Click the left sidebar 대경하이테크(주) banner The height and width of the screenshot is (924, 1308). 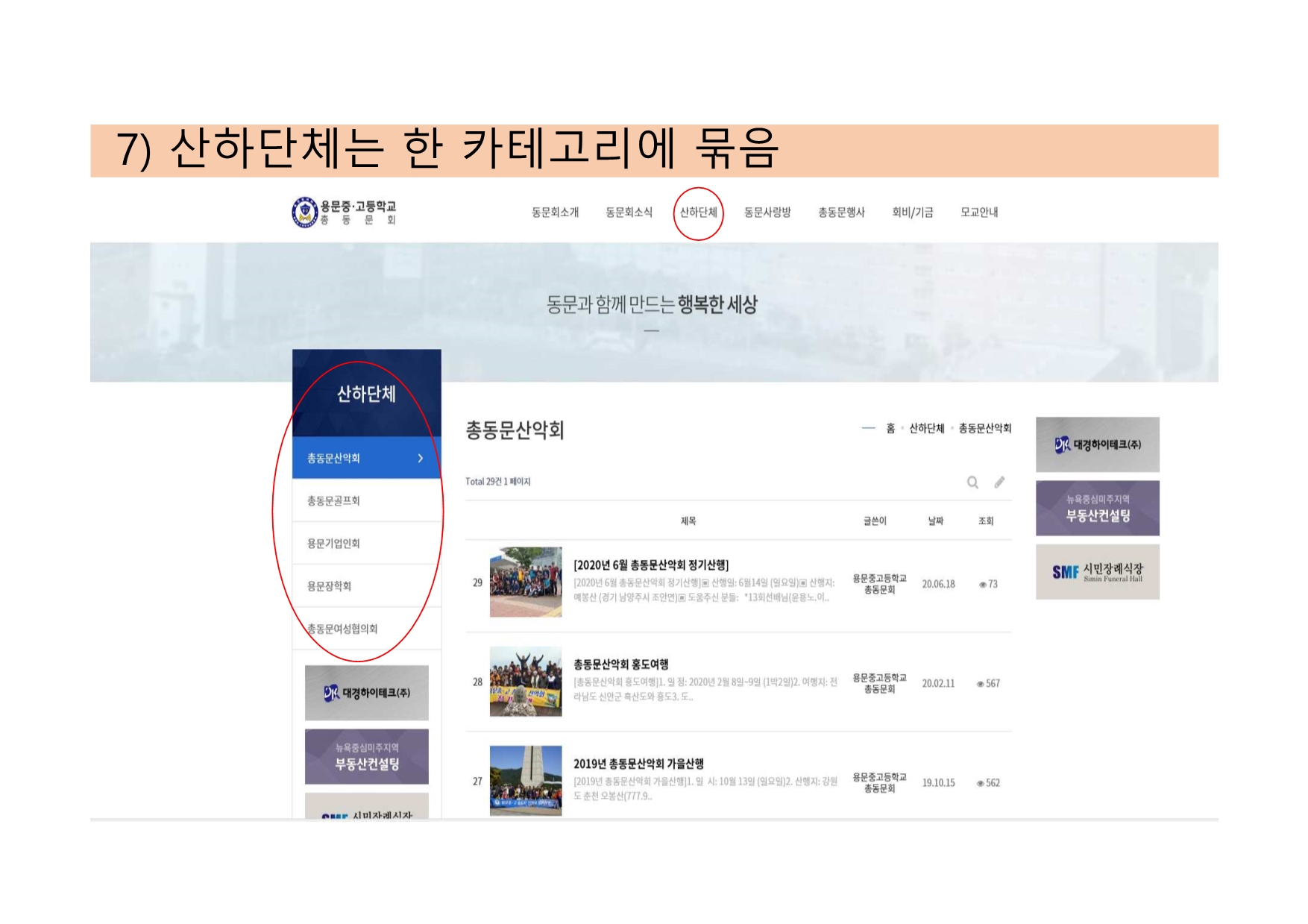point(367,693)
